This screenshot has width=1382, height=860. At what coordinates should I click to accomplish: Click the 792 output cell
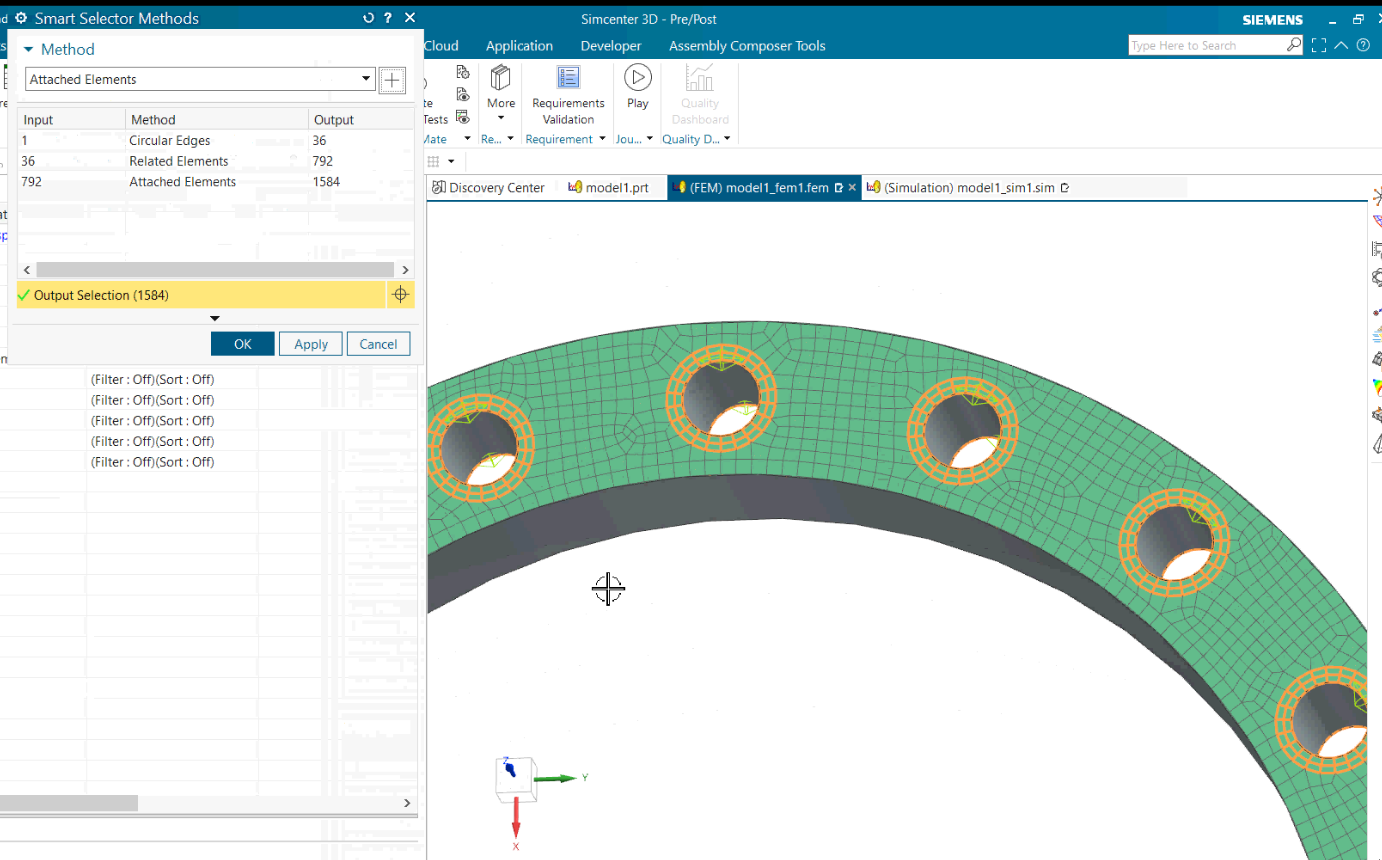pyautogui.click(x=323, y=161)
